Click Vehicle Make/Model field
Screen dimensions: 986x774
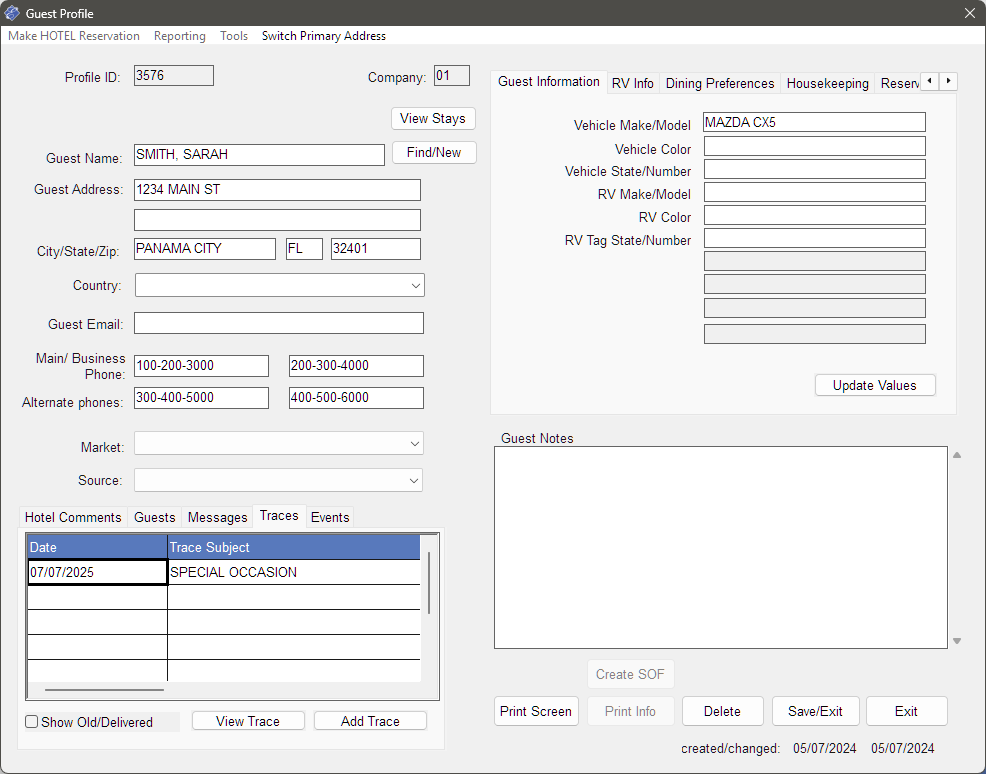pyautogui.click(x=814, y=122)
